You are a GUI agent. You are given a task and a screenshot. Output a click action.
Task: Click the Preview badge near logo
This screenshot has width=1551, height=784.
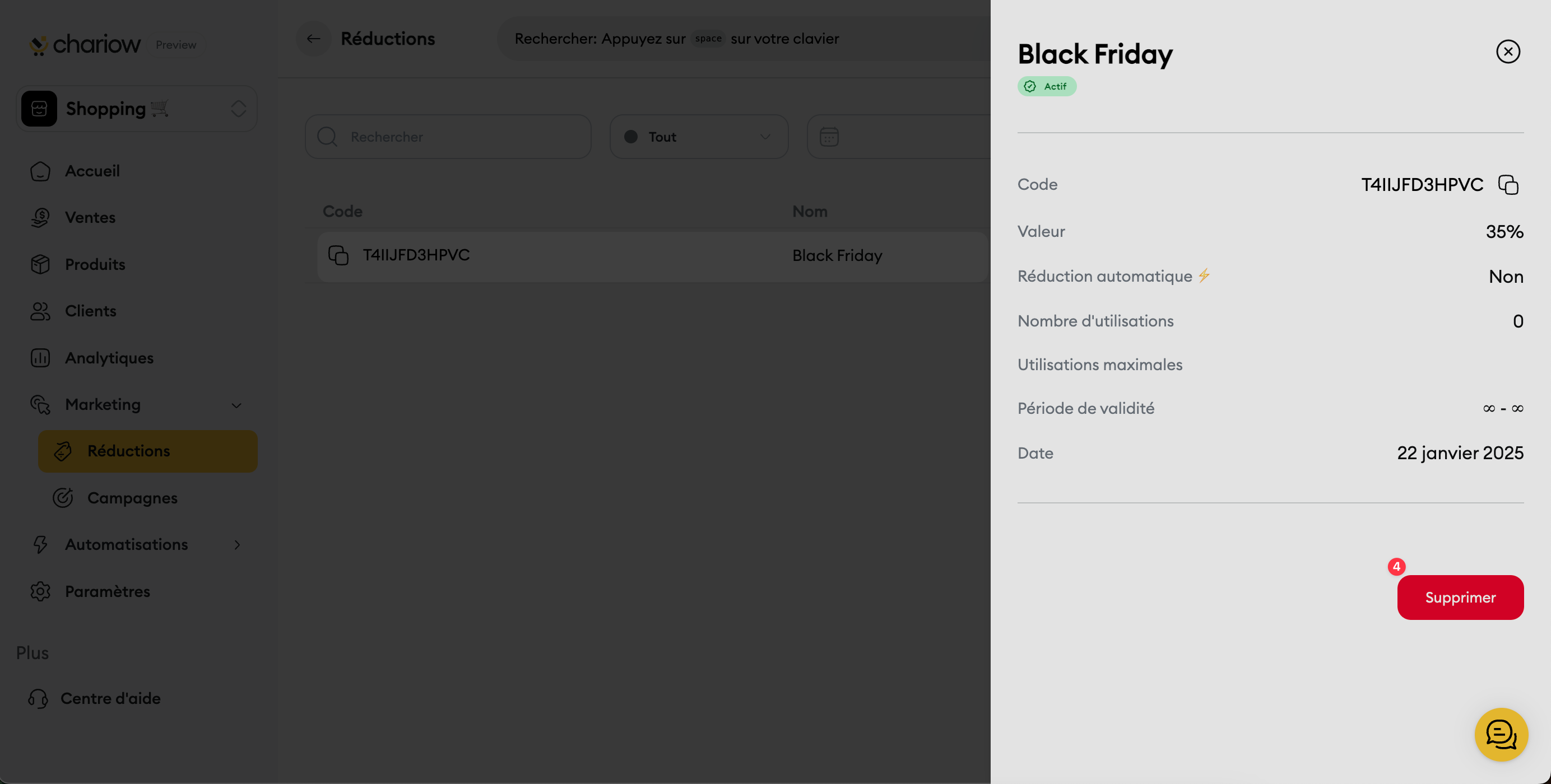tap(176, 45)
